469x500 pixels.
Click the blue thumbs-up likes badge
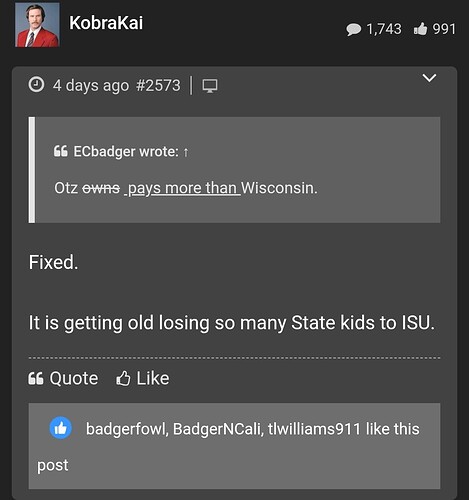(x=61, y=428)
